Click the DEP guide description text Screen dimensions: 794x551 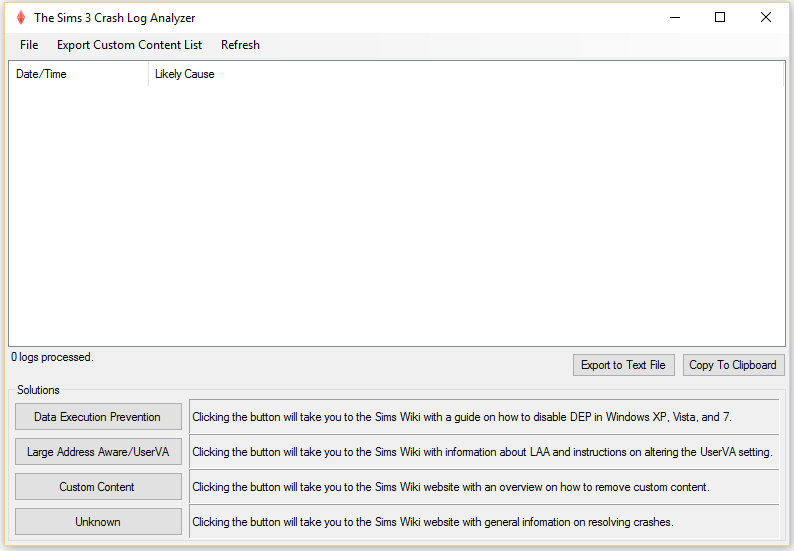tap(462, 417)
